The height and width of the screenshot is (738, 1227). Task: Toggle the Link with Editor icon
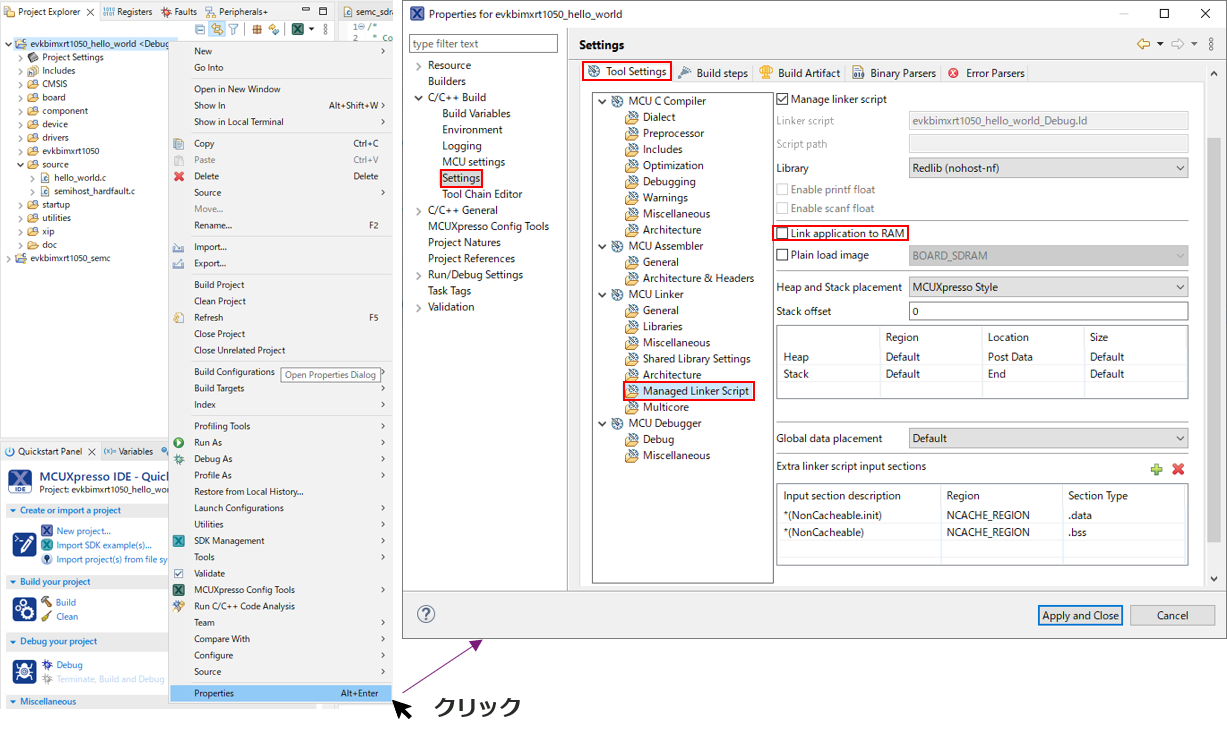click(216, 29)
